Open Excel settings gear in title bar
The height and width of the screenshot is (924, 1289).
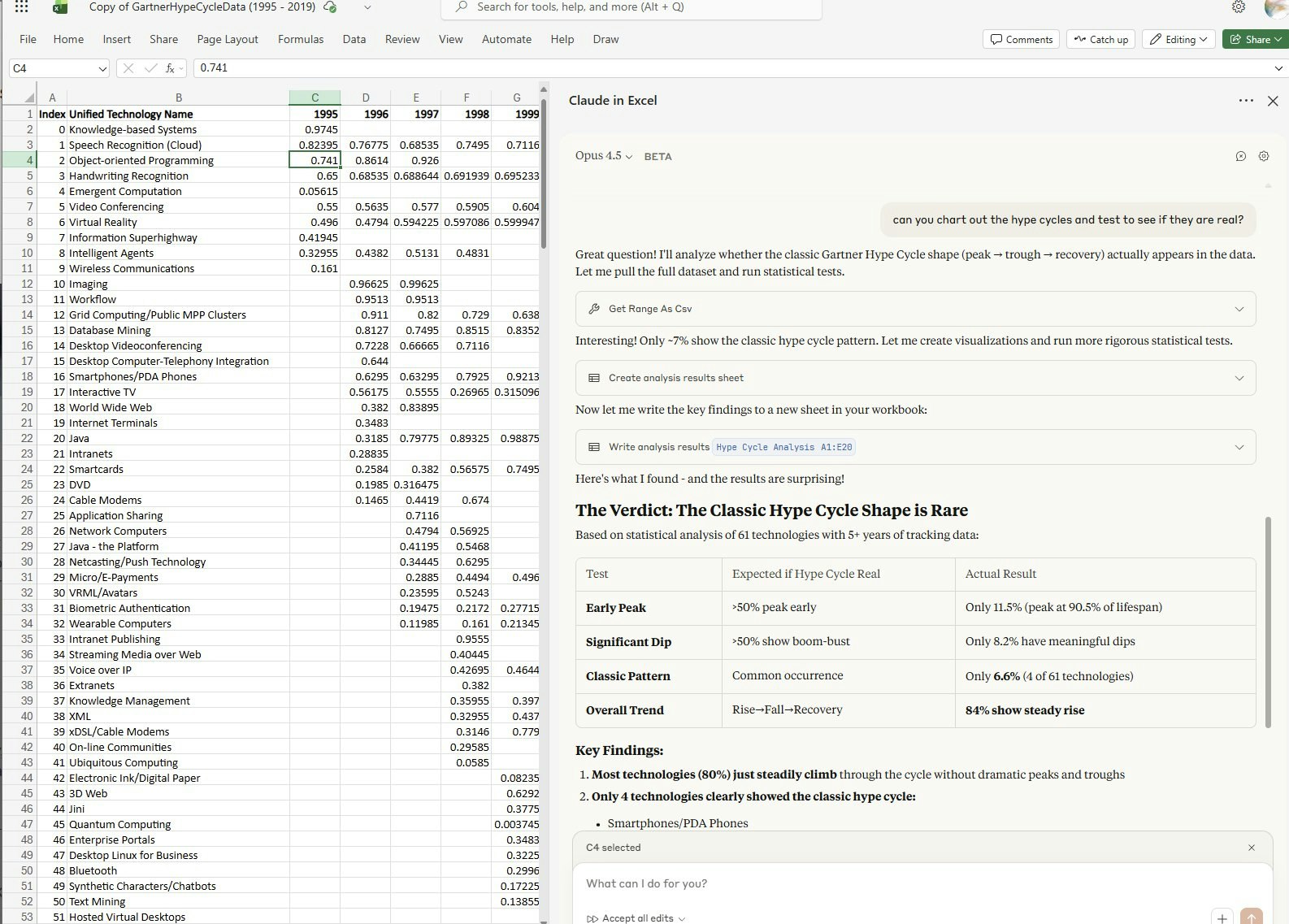[1238, 7]
